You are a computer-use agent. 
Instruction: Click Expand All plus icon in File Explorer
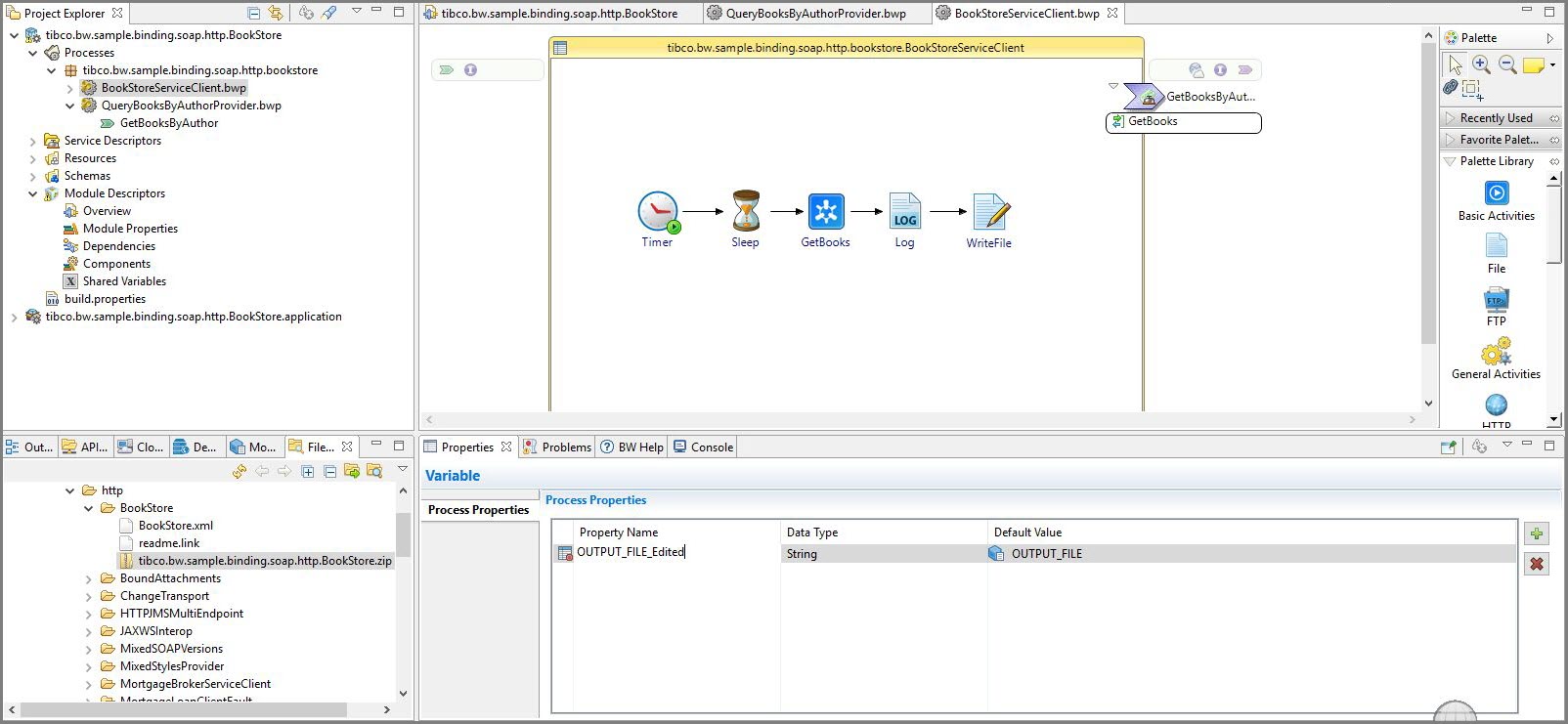[x=308, y=472]
